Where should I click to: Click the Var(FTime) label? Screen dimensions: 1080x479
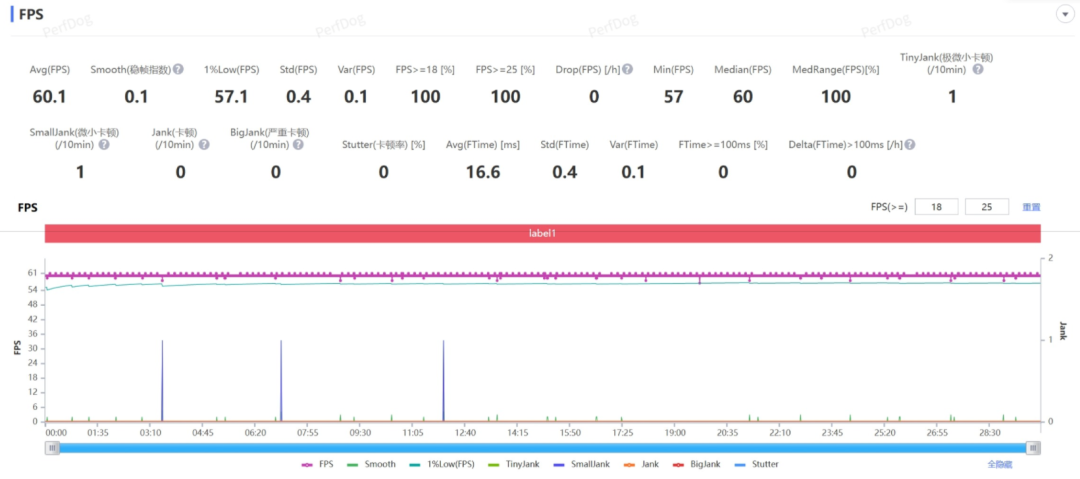click(x=633, y=145)
